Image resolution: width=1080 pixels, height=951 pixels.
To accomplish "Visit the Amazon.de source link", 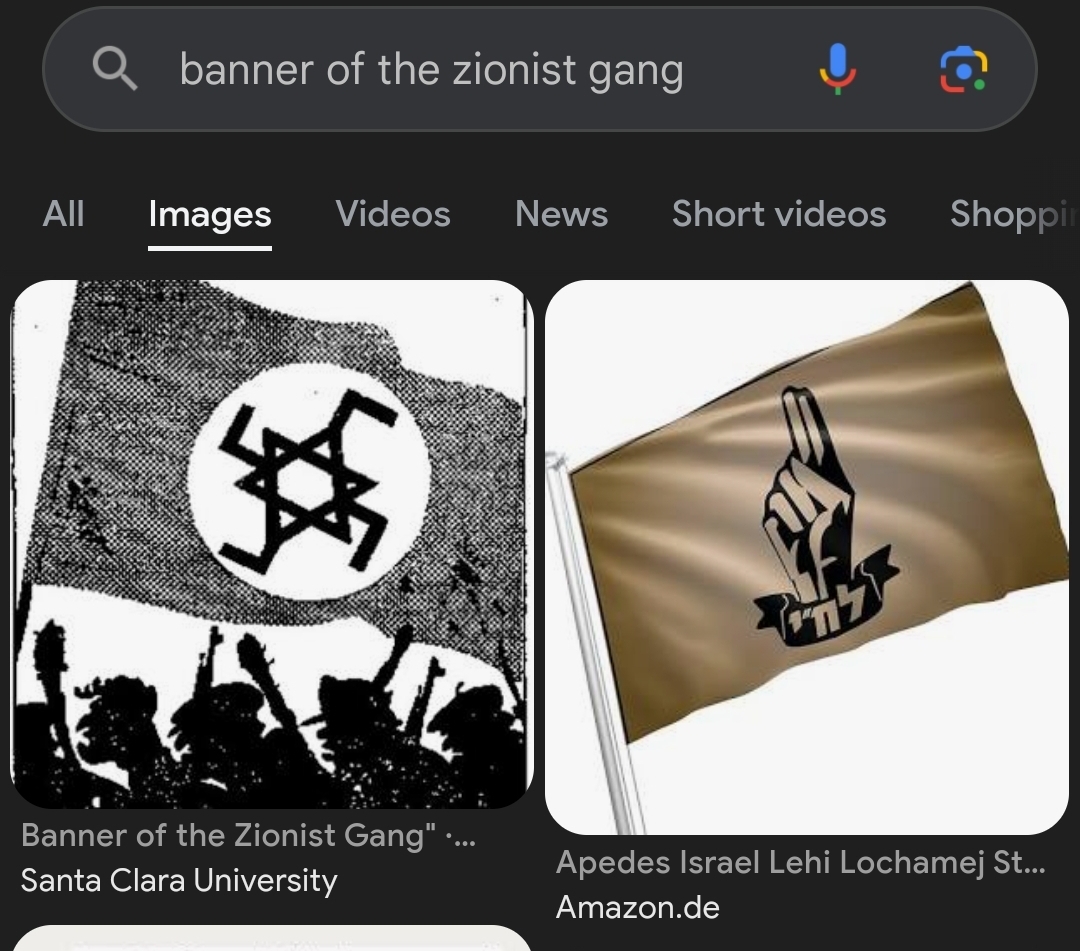I will pyautogui.click(x=638, y=907).
